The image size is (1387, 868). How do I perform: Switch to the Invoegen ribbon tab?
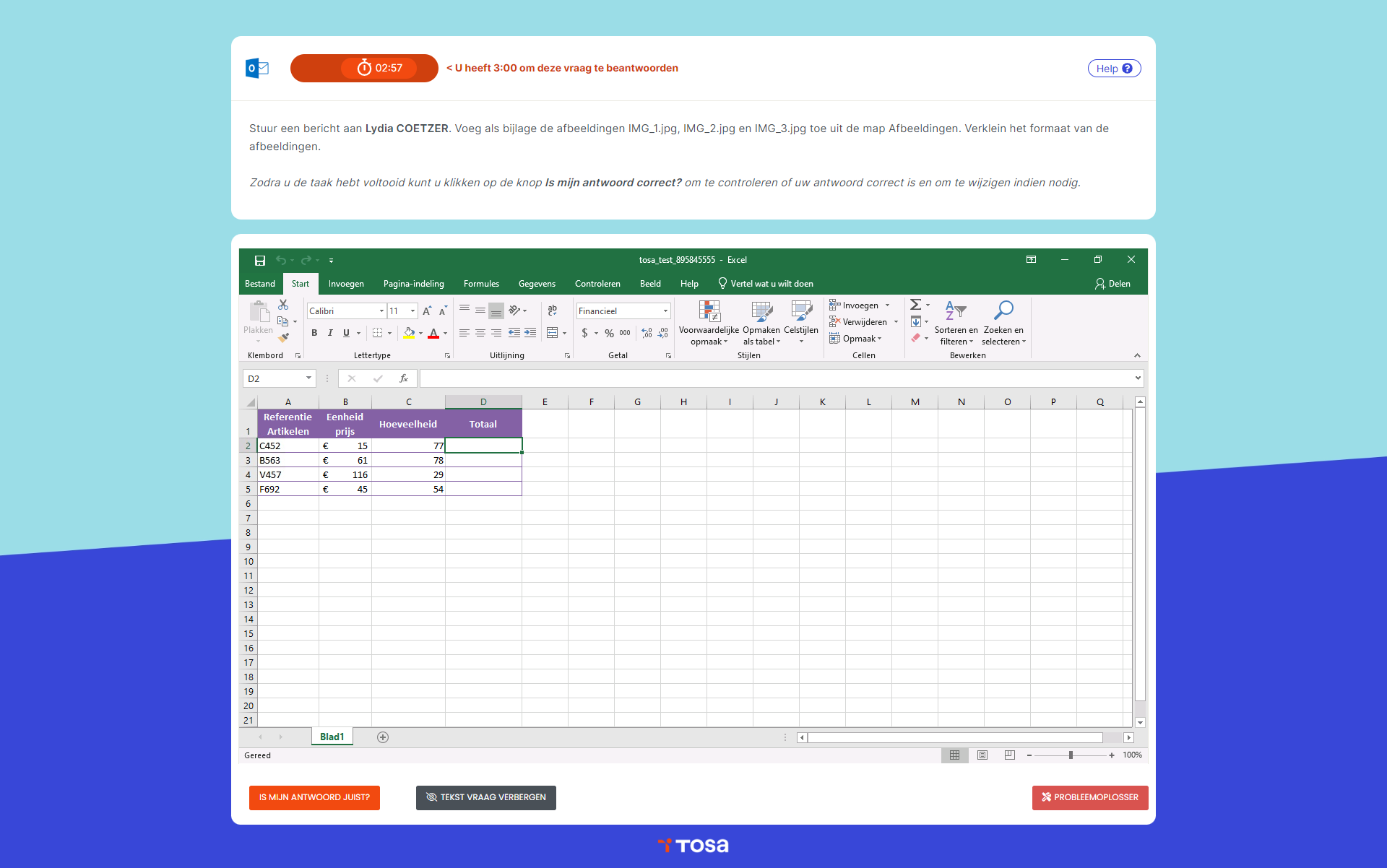346,284
